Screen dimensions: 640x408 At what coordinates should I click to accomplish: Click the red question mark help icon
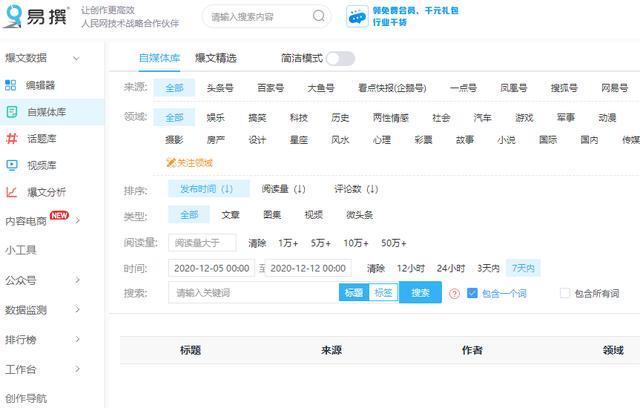tap(454, 293)
